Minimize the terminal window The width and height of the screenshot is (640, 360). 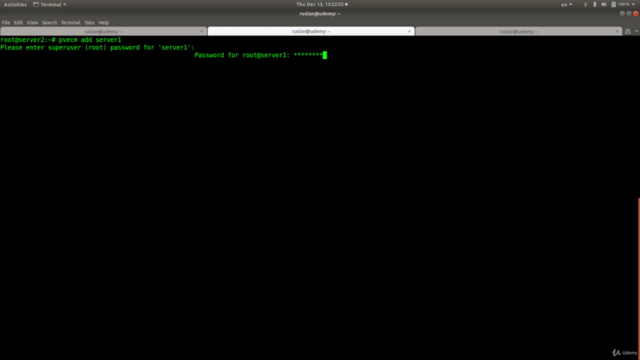click(622, 13)
